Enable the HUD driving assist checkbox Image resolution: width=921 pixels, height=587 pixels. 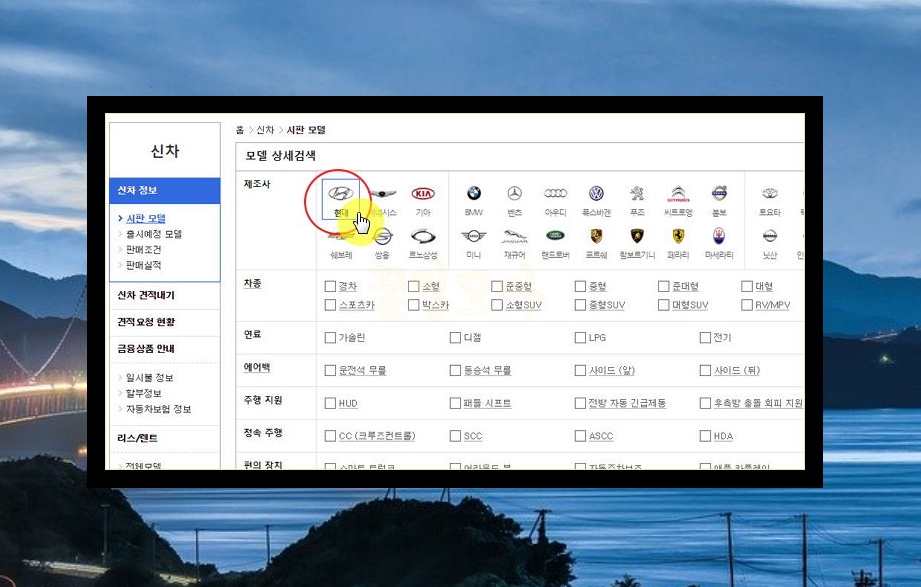point(330,403)
